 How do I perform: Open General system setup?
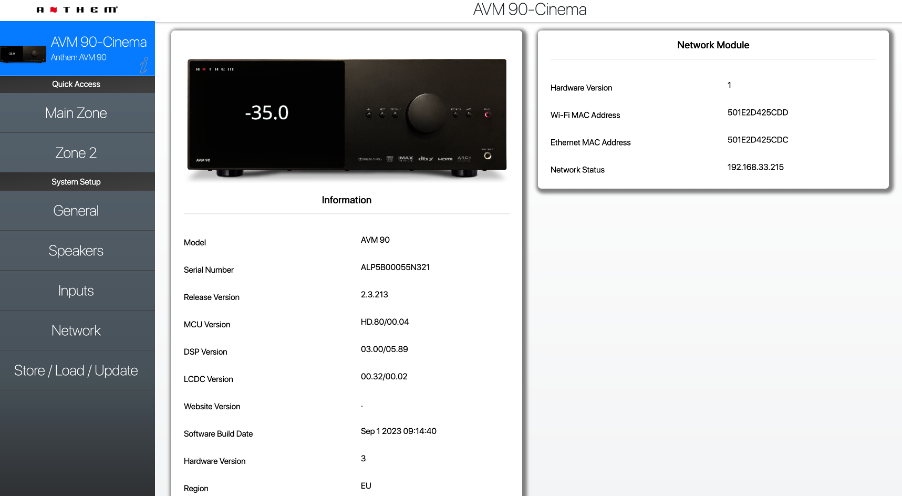point(77,211)
